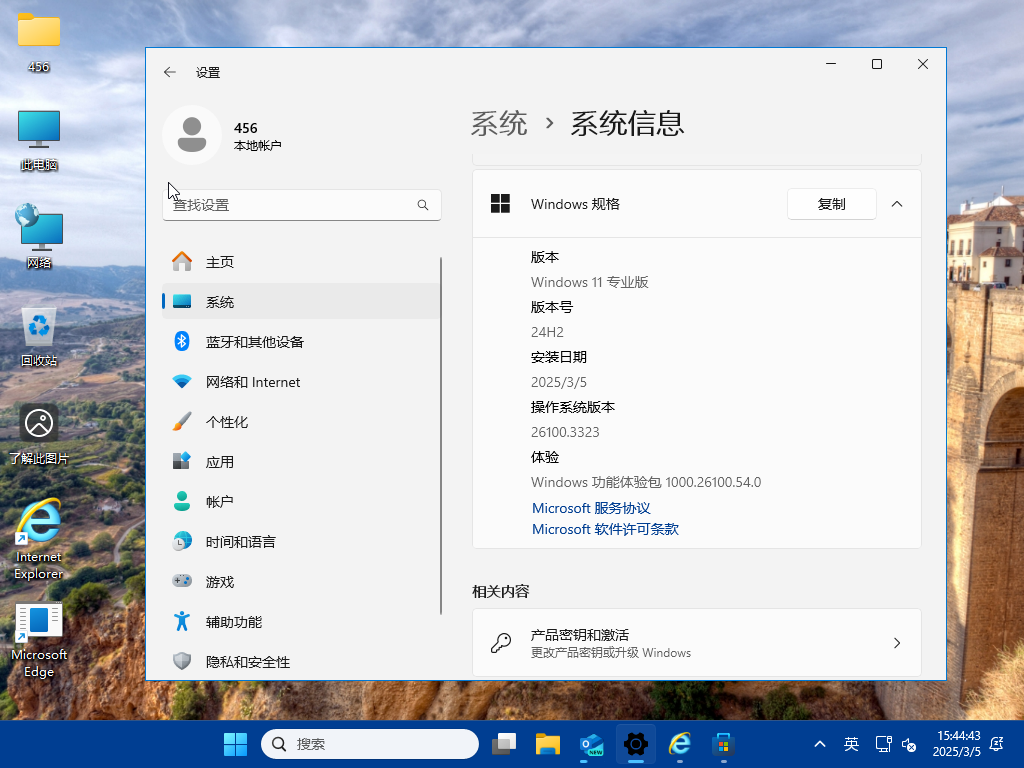The image size is (1024, 768).
Task: Open 网络和 Internet settings
Action: coord(302,382)
